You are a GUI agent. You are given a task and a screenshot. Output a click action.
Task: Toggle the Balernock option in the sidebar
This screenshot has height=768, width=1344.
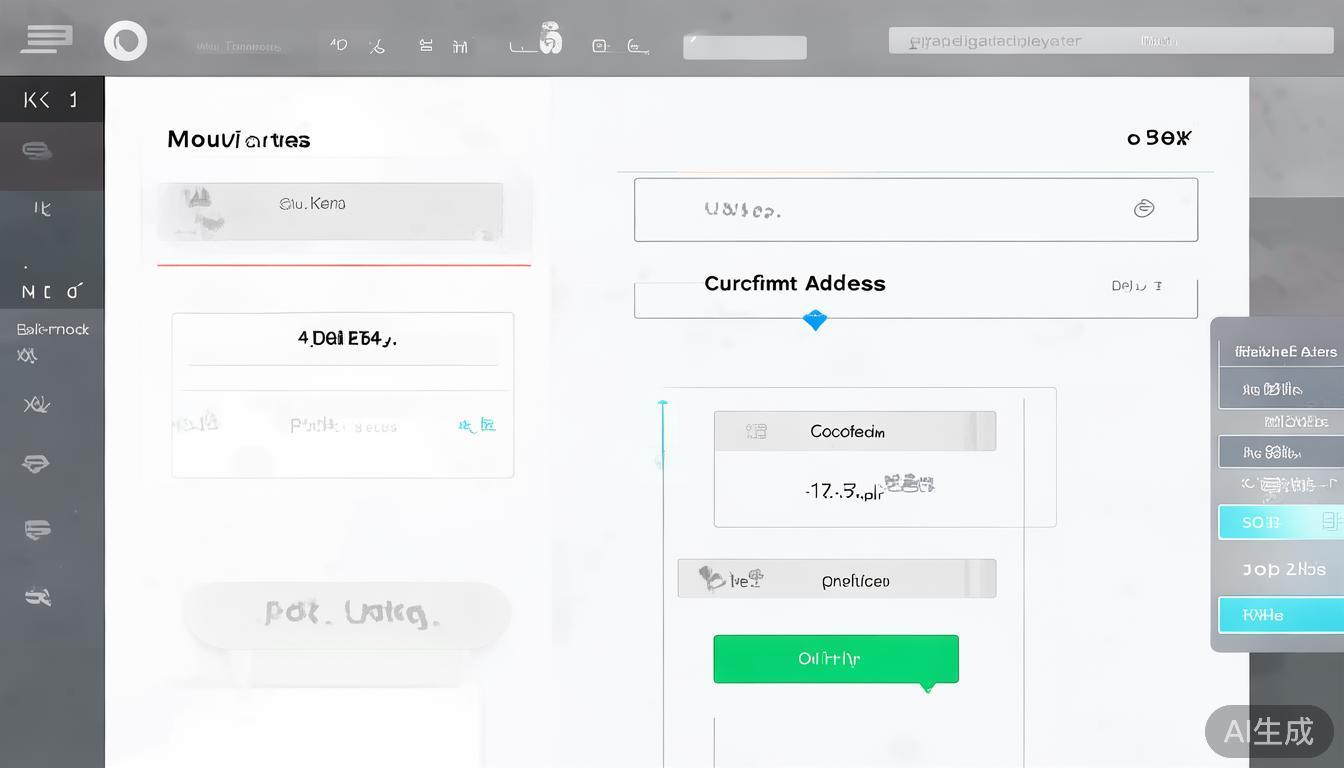click(x=52, y=329)
